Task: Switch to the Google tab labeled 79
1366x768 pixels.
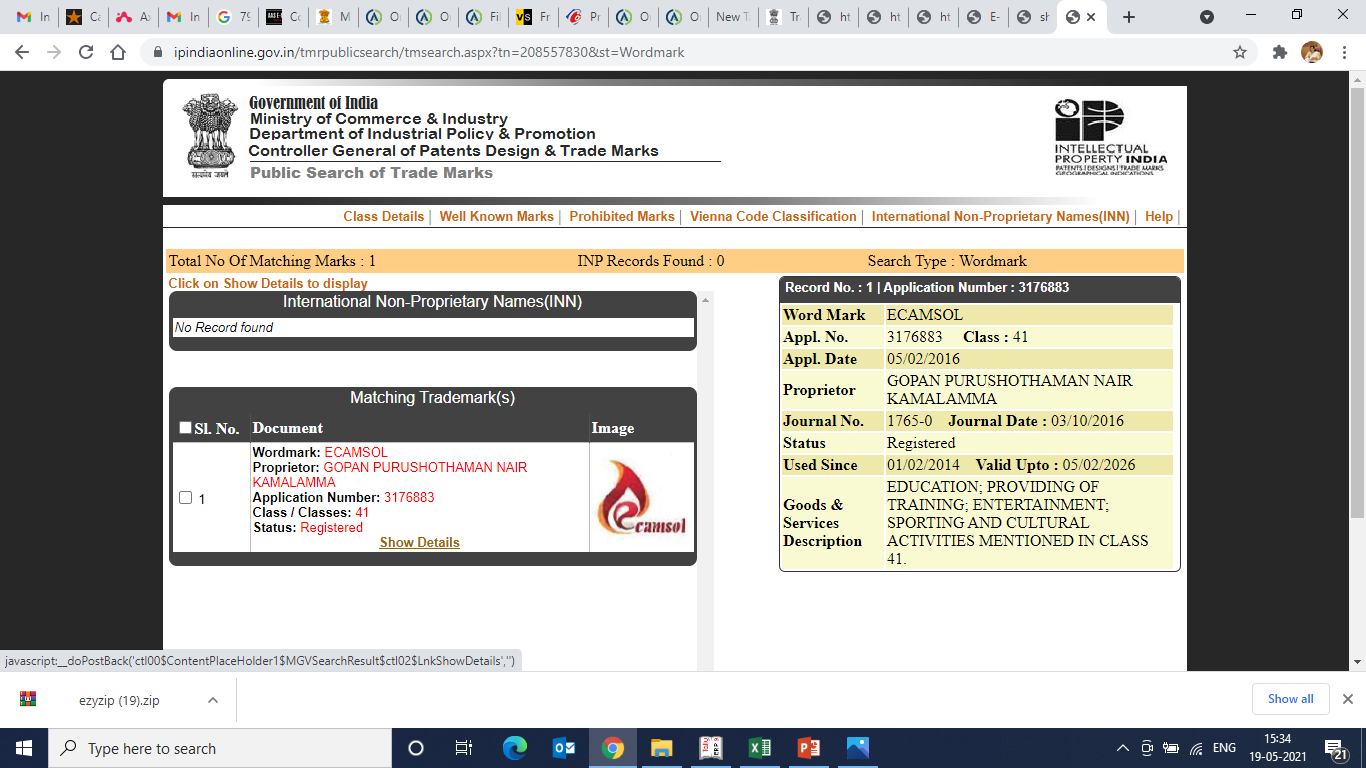Action: tap(232, 17)
